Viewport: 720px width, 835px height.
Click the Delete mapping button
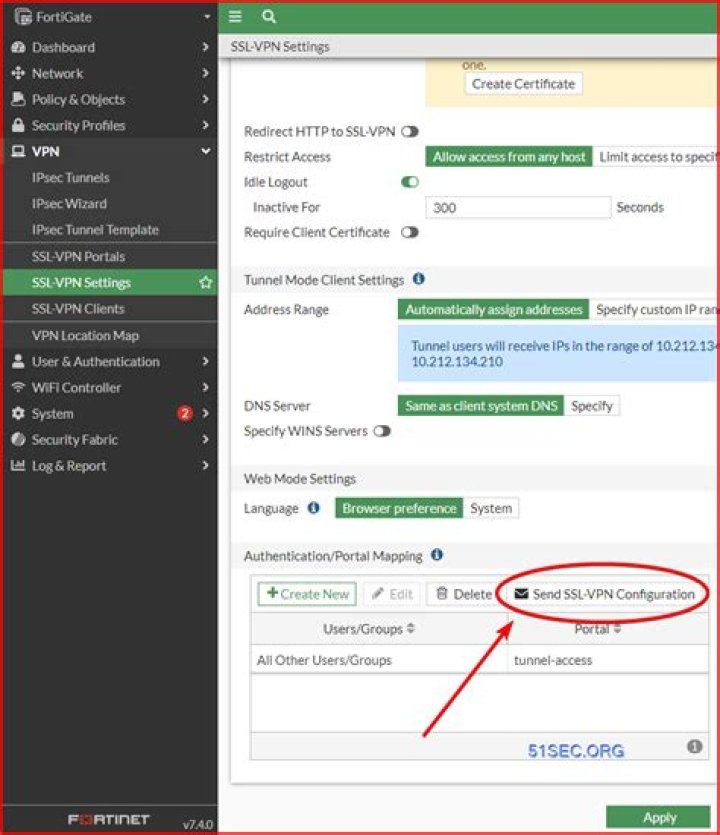point(464,594)
